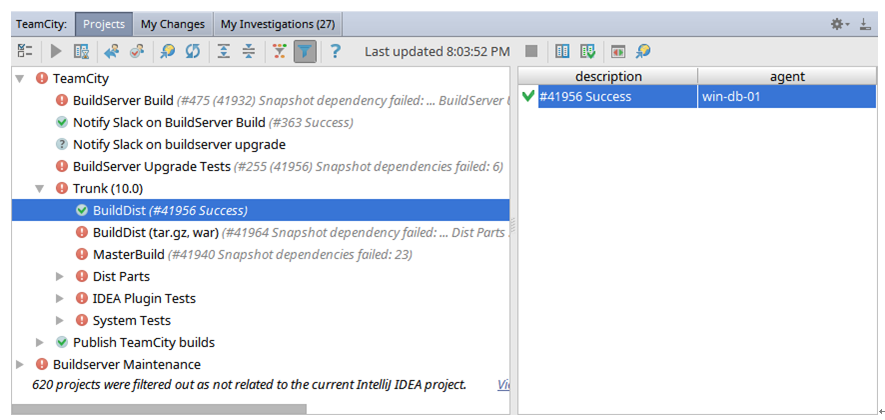Click the gray play Run button
Image resolution: width=885 pixels, height=420 pixels.
pyautogui.click(x=56, y=51)
